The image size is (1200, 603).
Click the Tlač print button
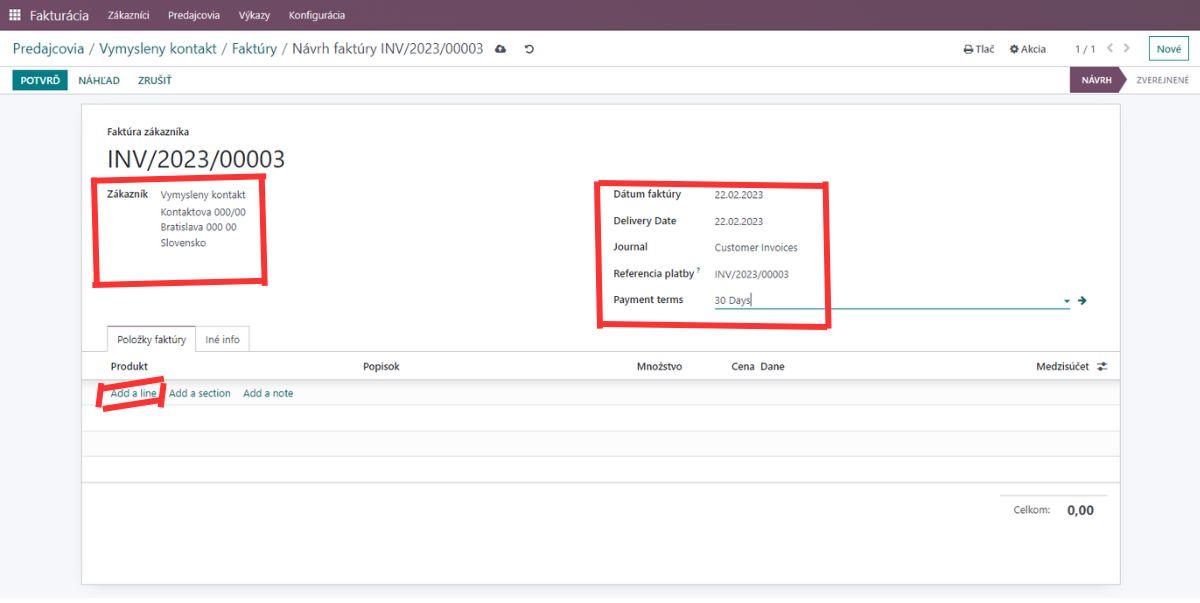point(979,49)
